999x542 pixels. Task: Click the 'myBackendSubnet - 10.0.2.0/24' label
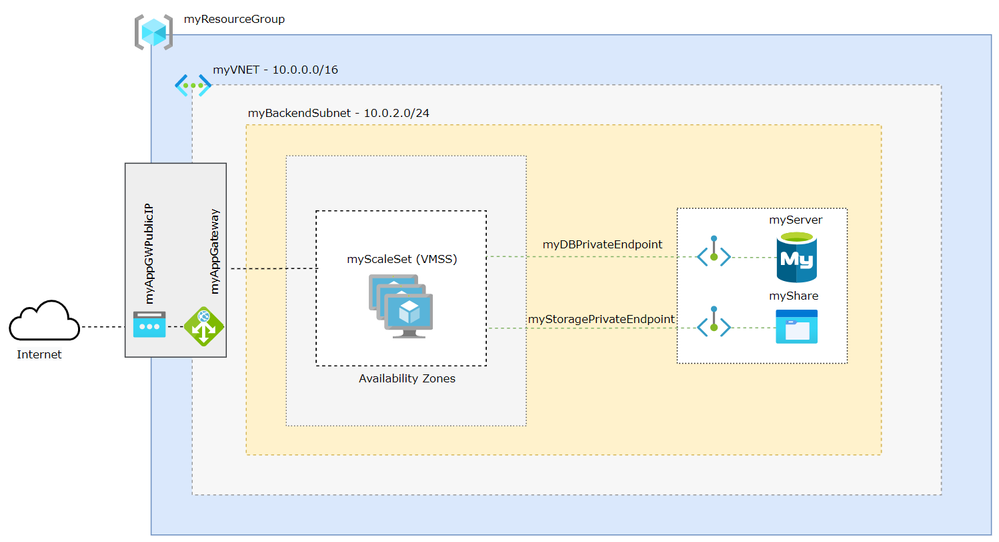pos(338,113)
